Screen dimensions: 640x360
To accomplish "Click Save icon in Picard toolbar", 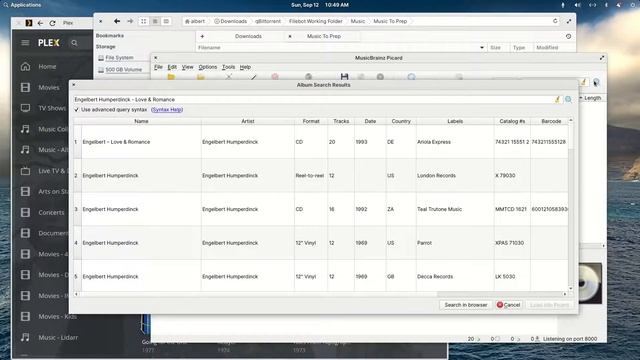I will (344, 76).
